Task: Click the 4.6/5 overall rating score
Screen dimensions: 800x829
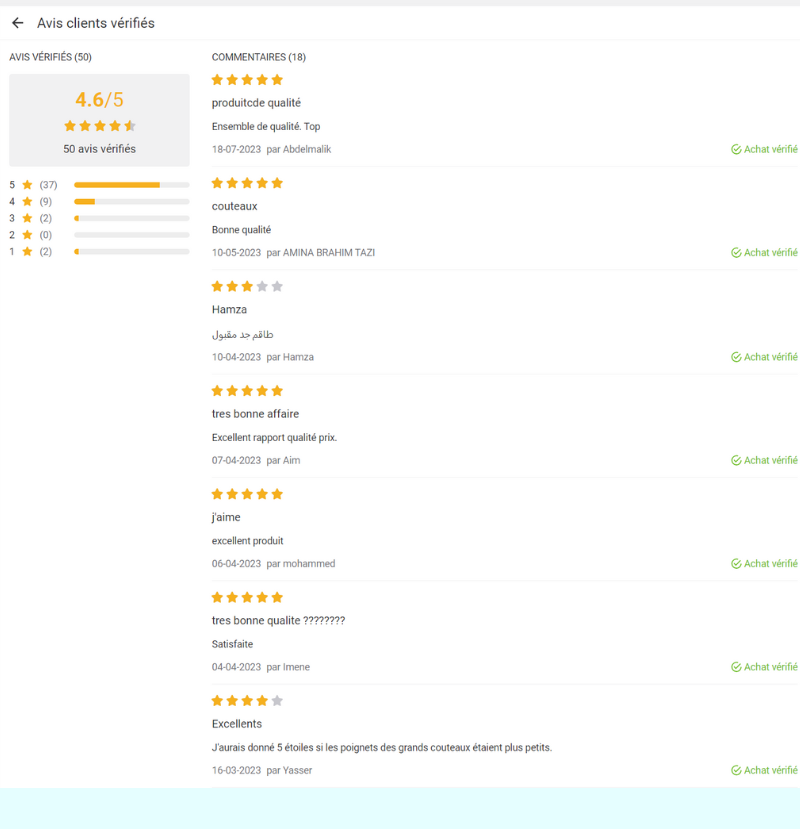Action: tap(99, 100)
